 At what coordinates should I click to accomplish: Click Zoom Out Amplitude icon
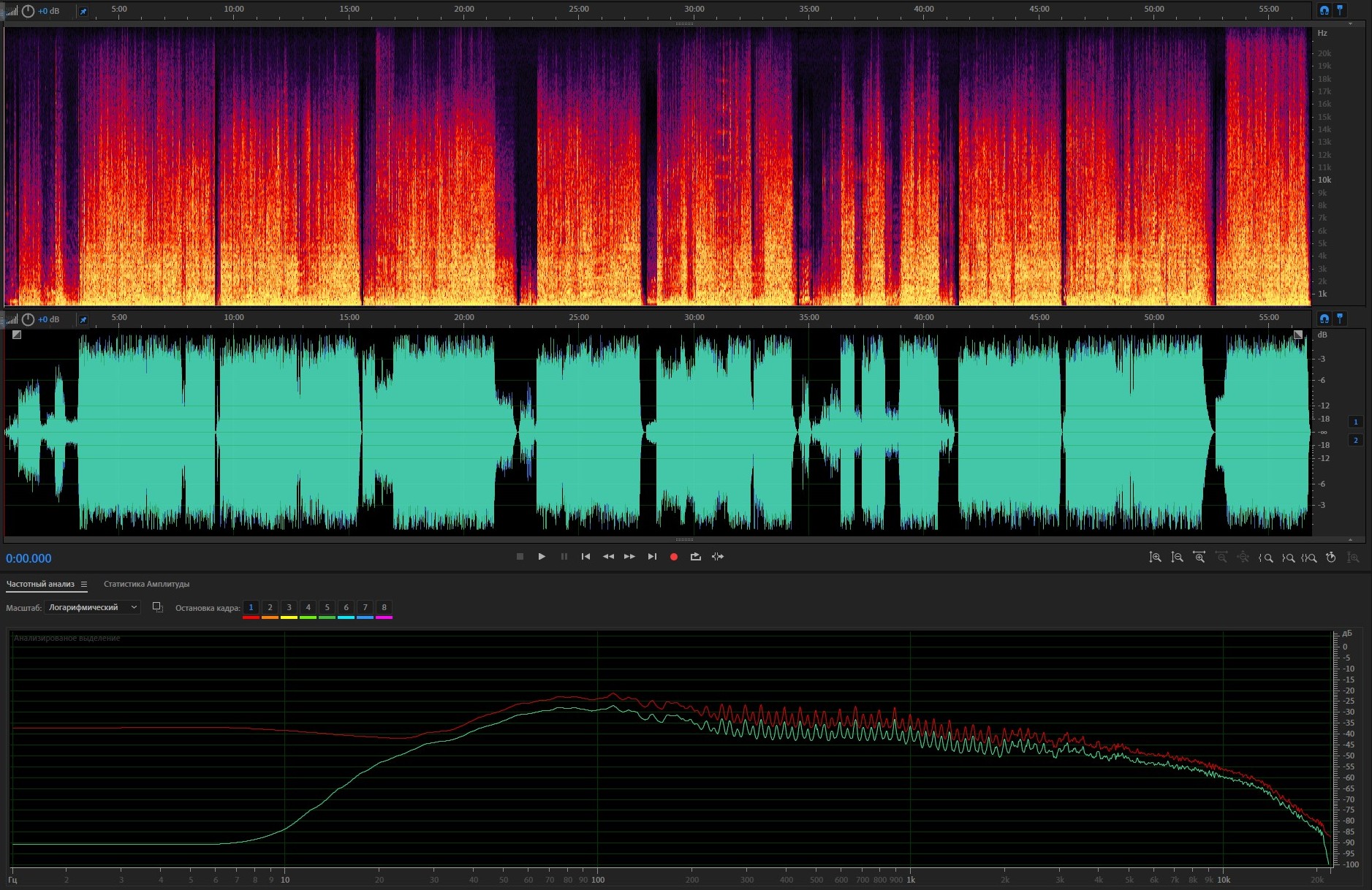coord(1177,558)
